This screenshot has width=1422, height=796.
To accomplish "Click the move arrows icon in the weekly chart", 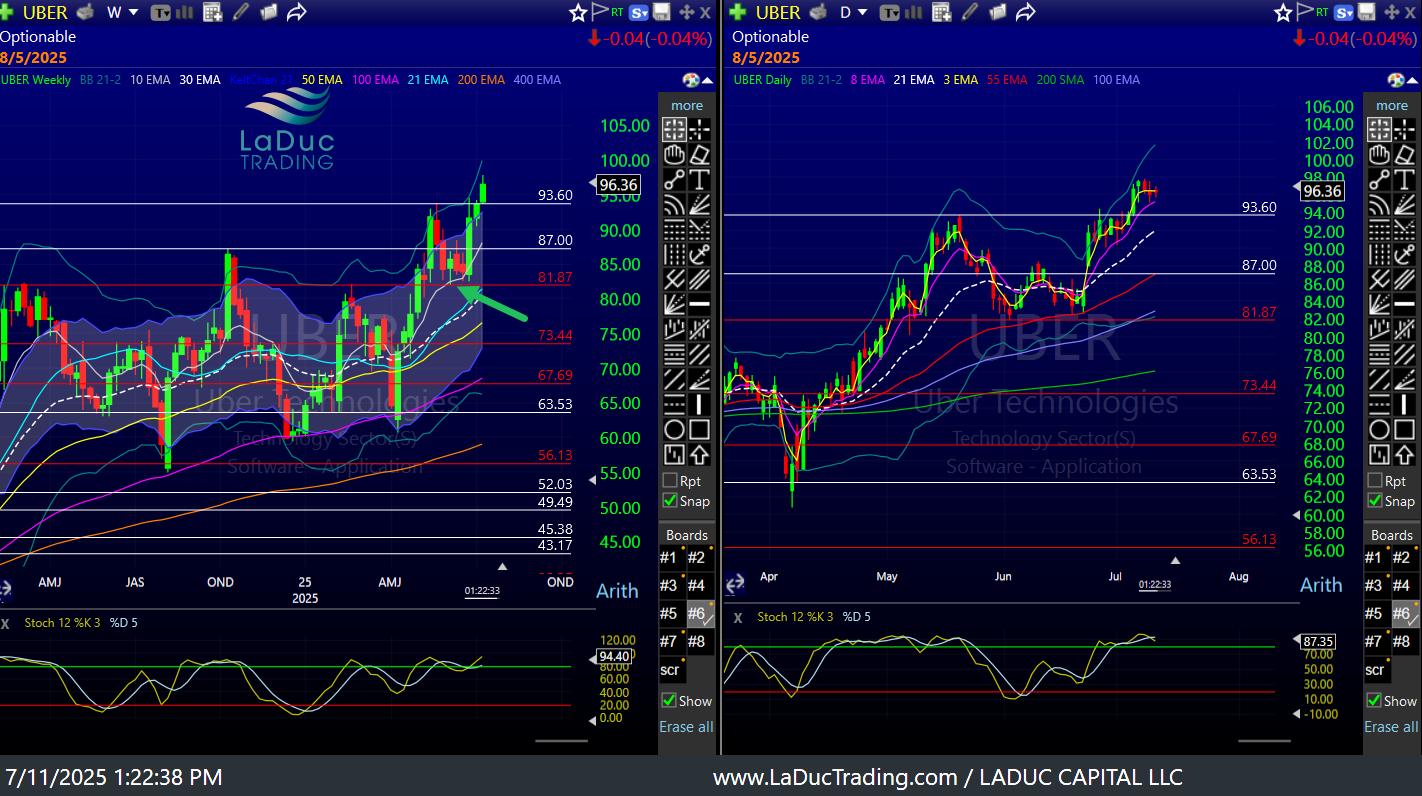I will [686, 12].
